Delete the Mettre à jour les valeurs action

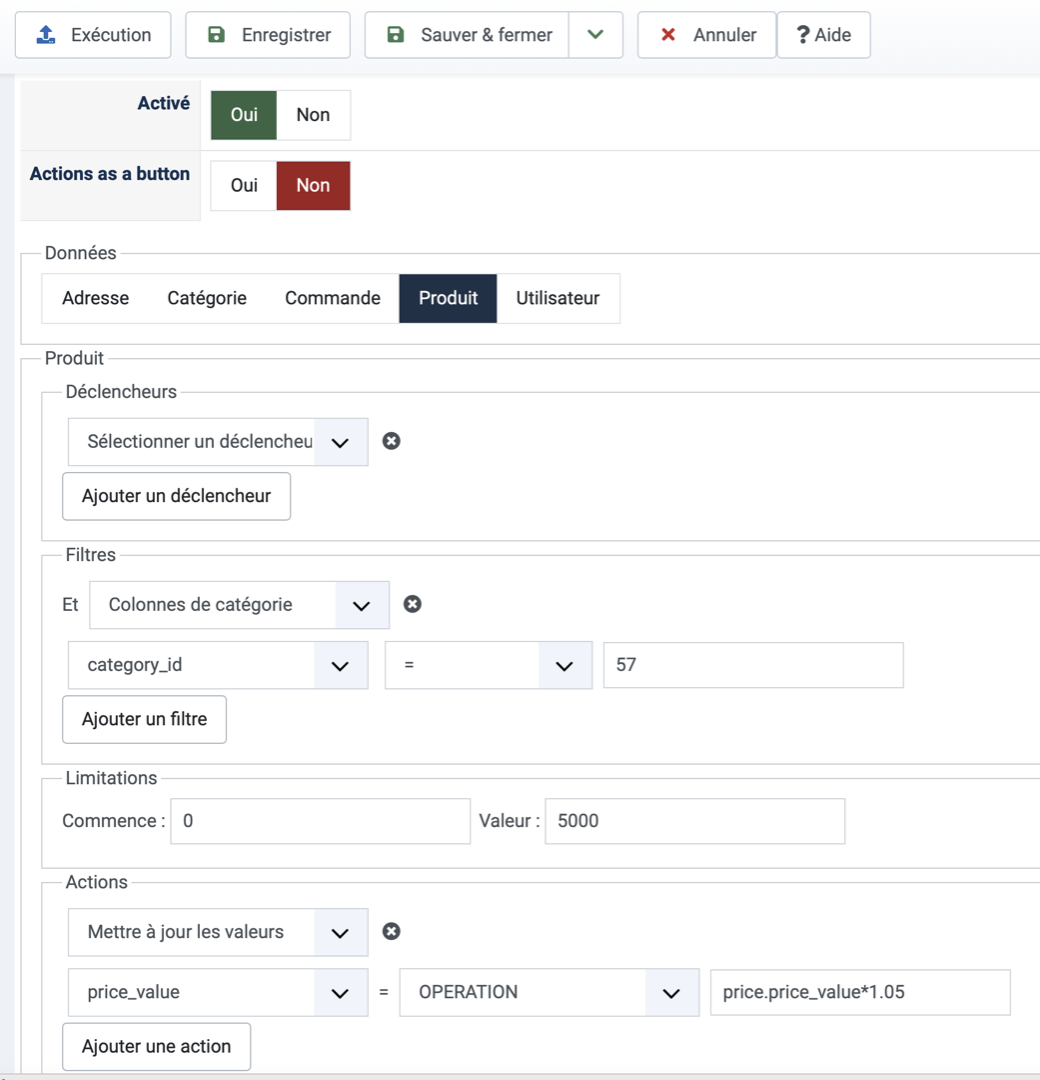tap(392, 931)
